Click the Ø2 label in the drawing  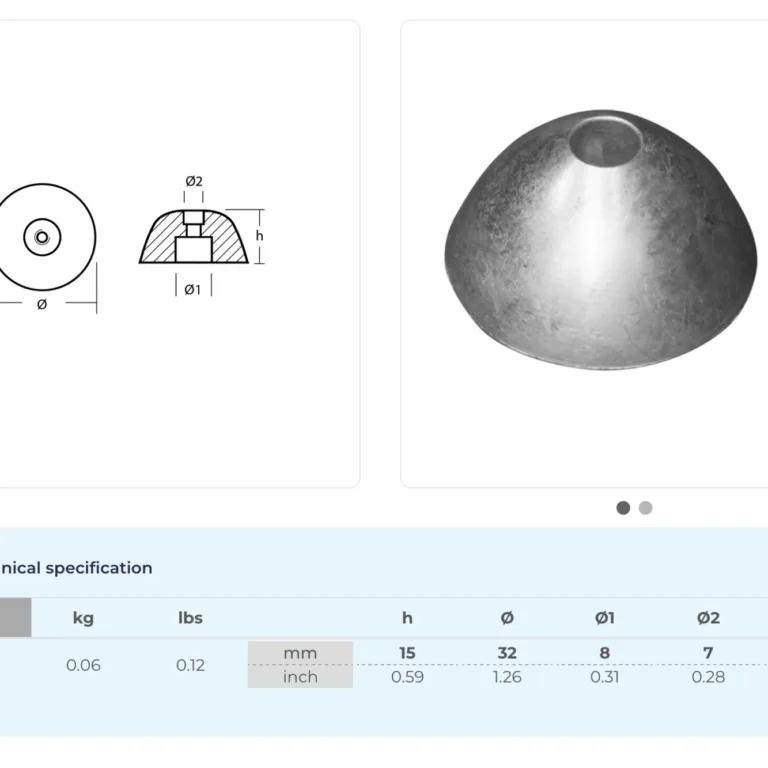tap(194, 181)
